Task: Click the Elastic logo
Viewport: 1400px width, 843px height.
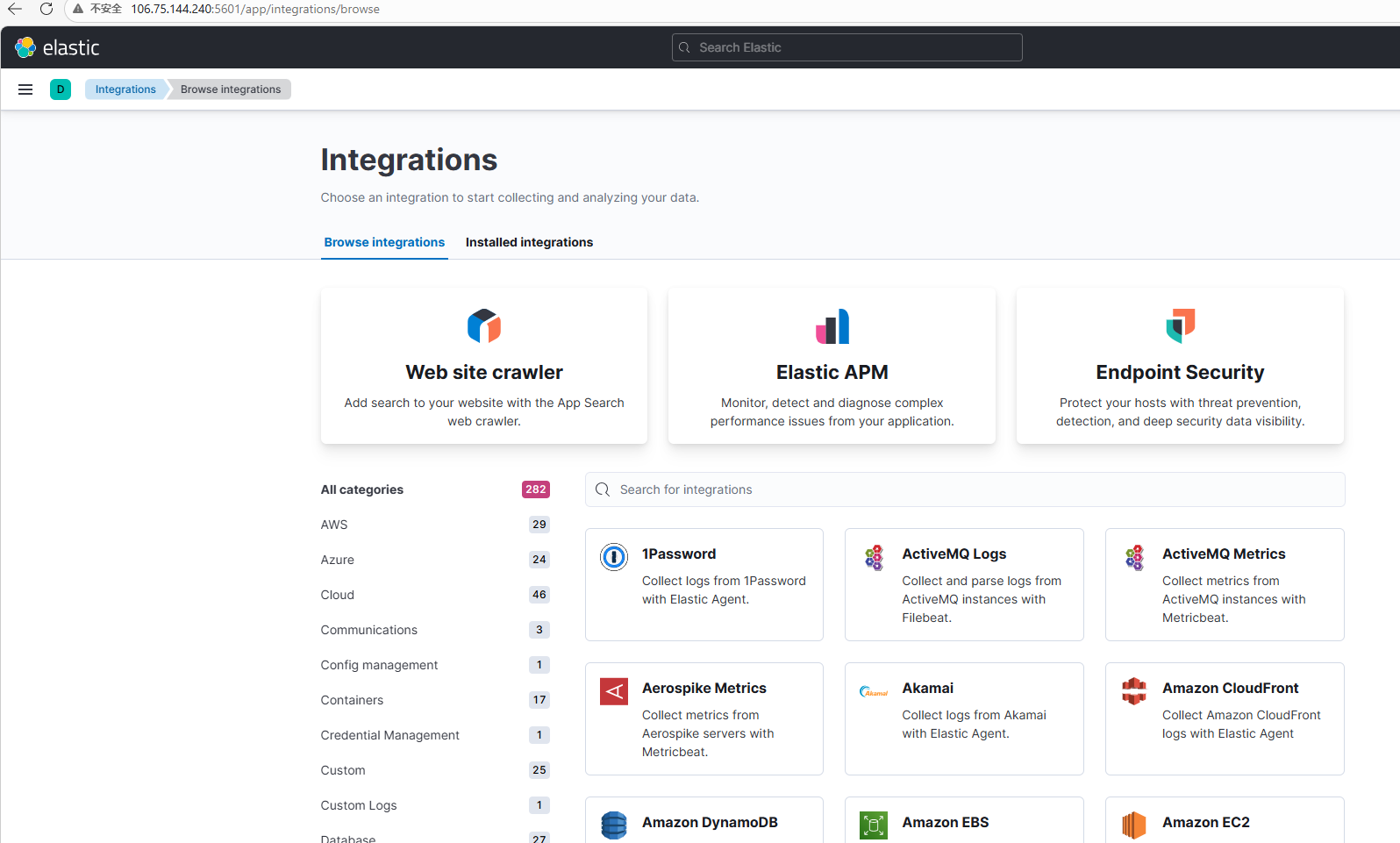Action: click(58, 47)
